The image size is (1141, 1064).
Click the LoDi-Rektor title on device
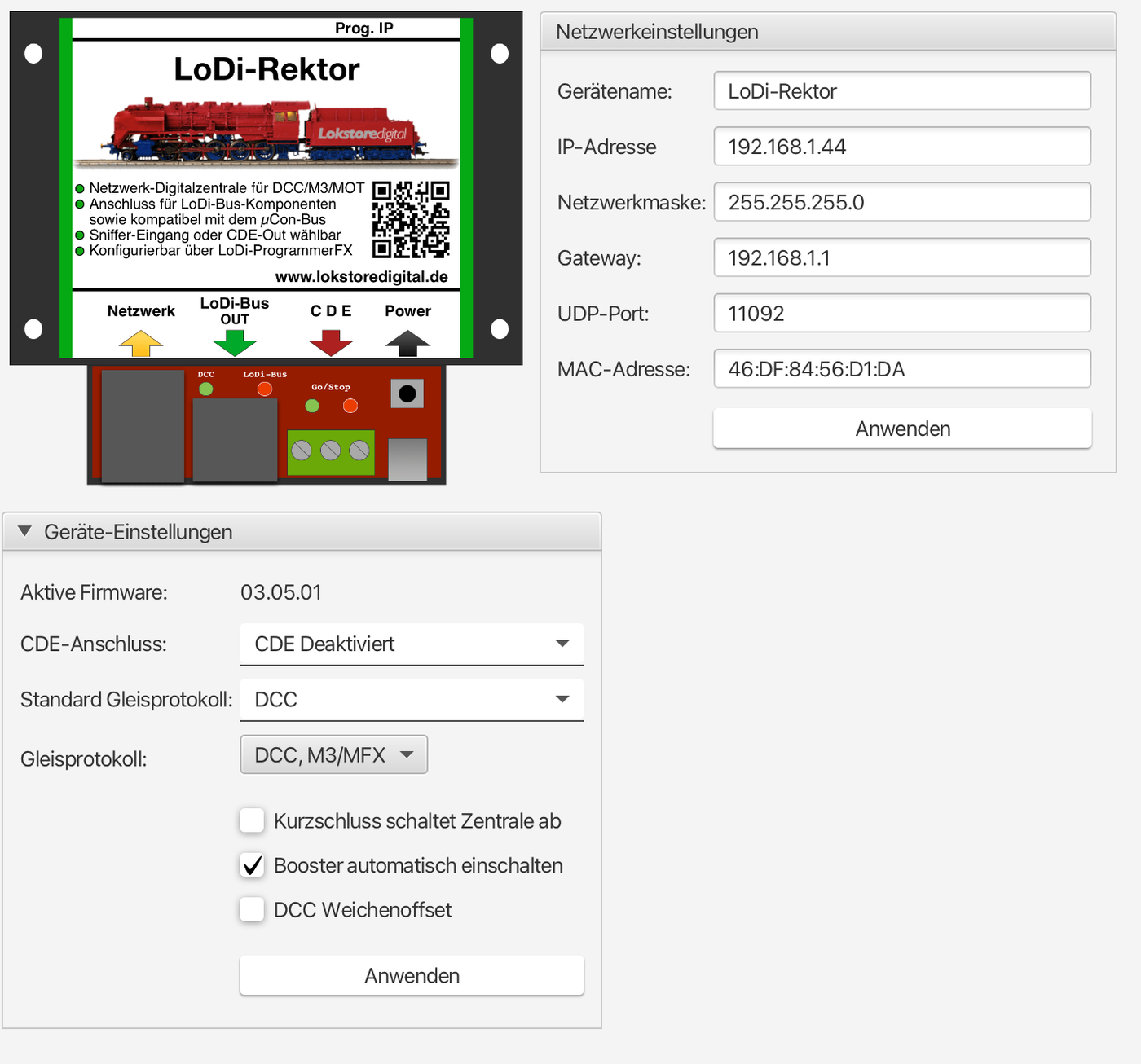pos(267,69)
